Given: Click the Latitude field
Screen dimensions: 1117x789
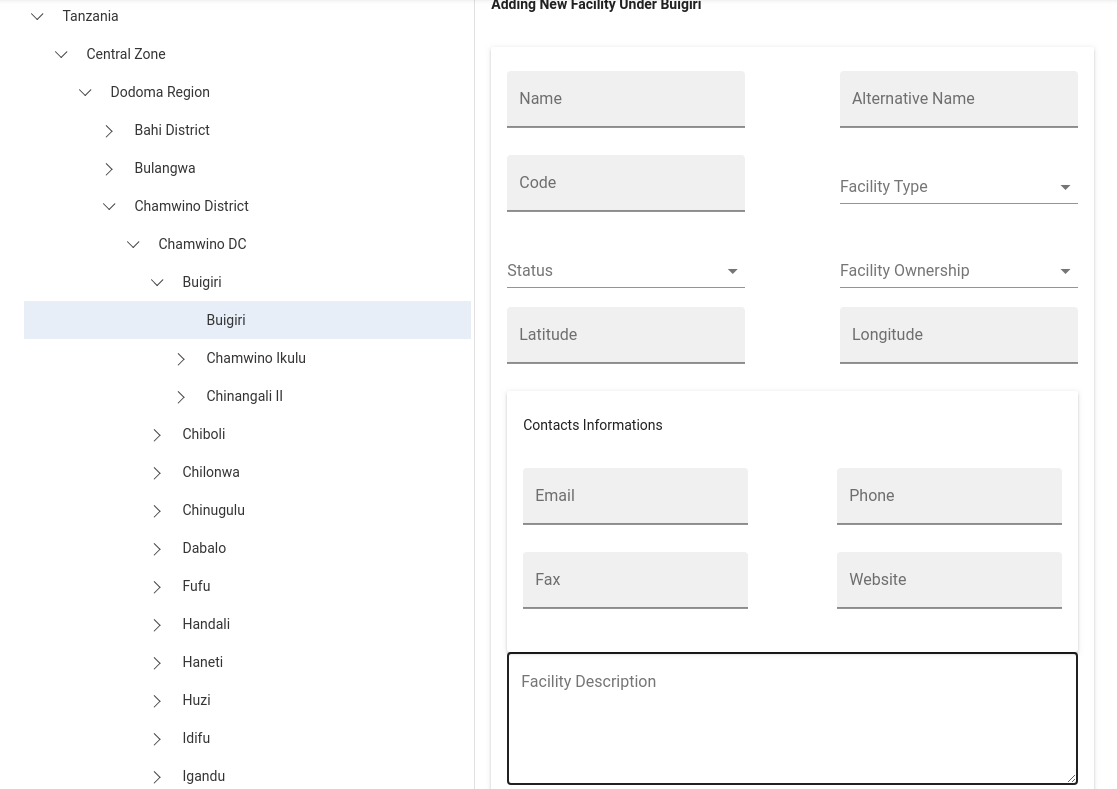Looking at the screenshot, I should 626,335.
